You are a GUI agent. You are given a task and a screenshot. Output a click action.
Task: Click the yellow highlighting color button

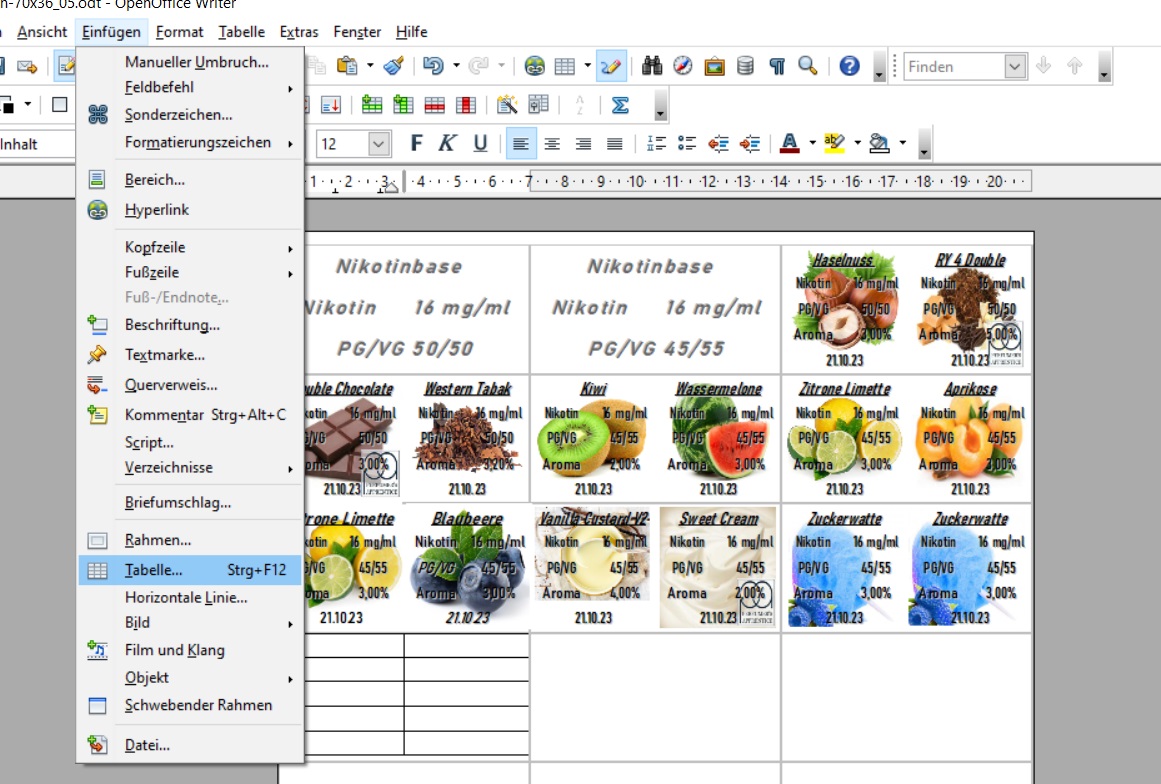tap(835, 143)
